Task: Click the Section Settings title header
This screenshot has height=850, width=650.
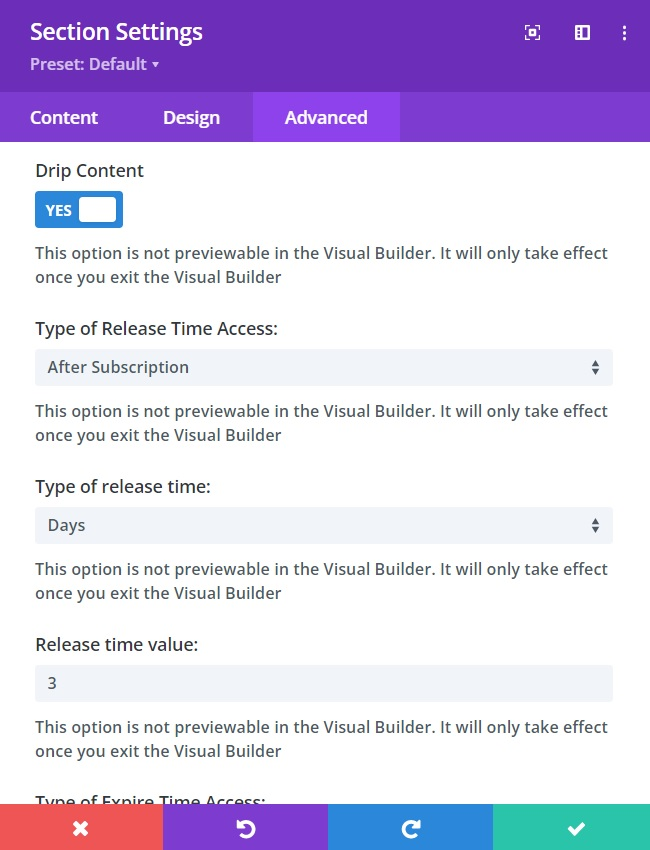Action: (116, 32)
